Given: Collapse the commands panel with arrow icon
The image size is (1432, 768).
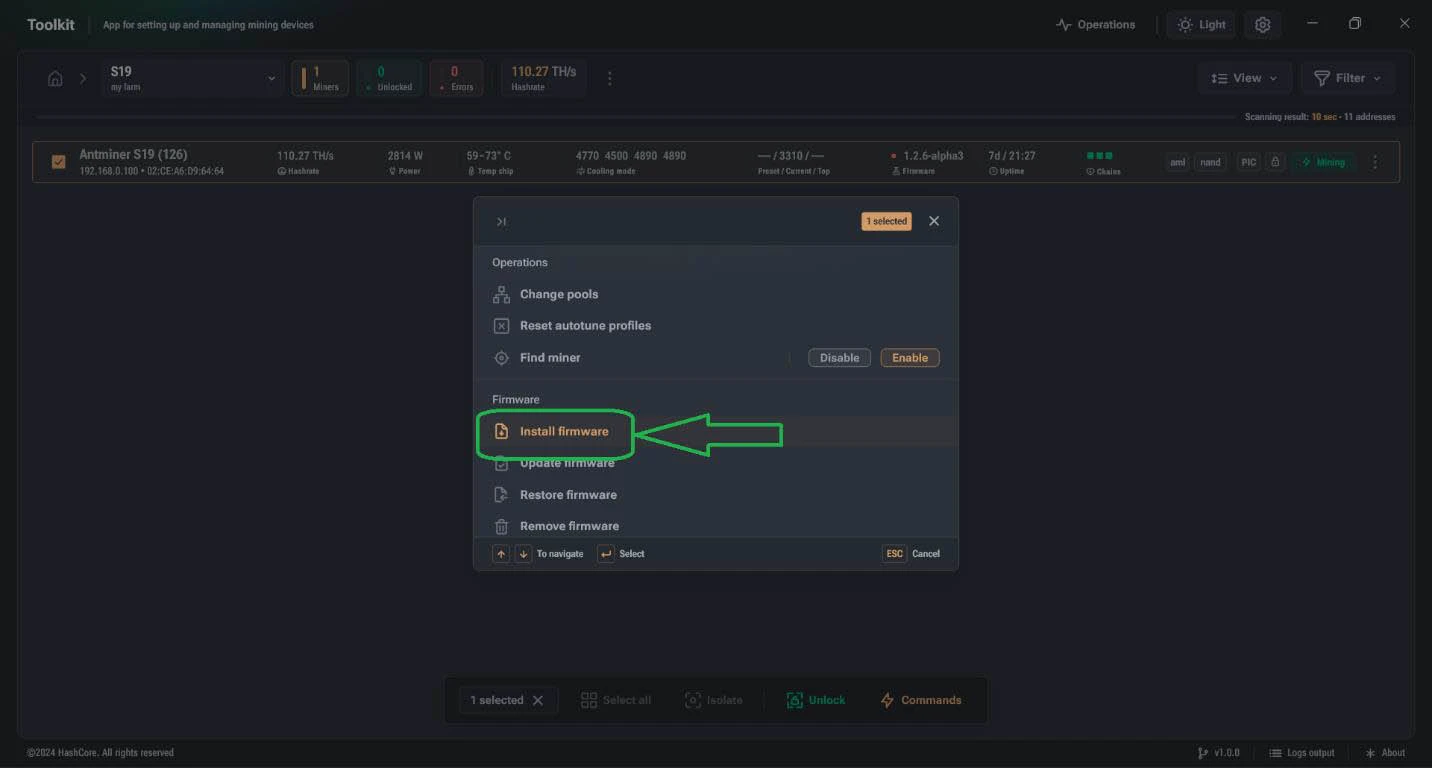Looking at the screenshot, I should [501, 221].
